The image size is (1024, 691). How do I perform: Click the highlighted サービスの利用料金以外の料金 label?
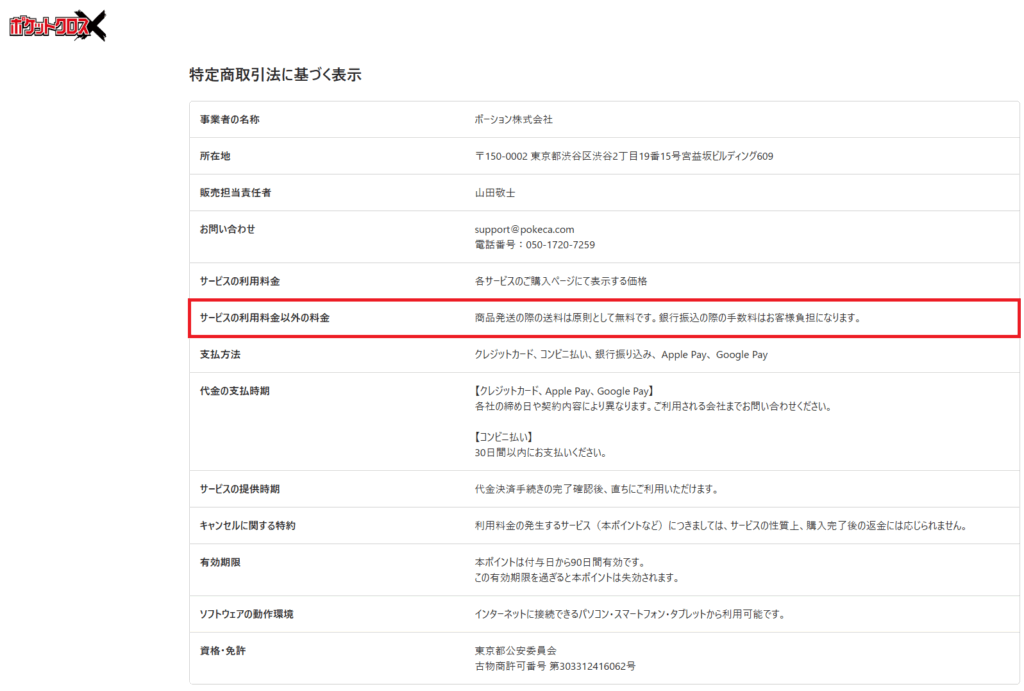coord(264,318)
